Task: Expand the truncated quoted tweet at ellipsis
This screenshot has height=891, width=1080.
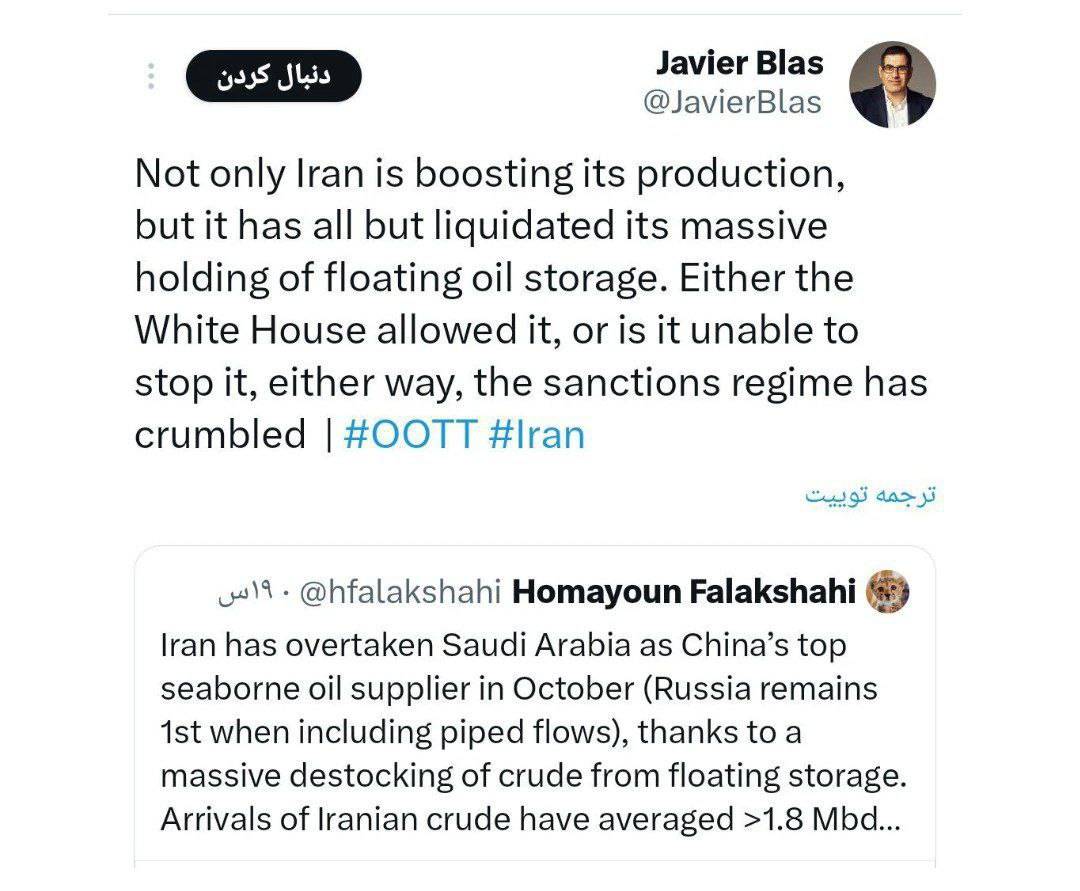Action: point(891,819)
